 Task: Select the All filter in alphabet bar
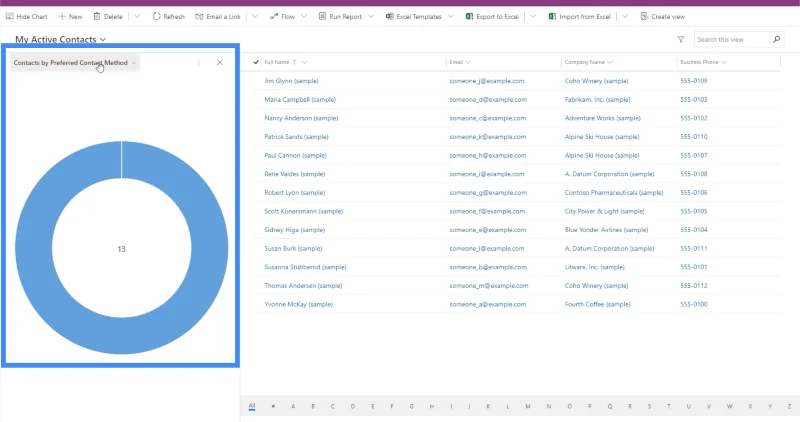[252, 406]
